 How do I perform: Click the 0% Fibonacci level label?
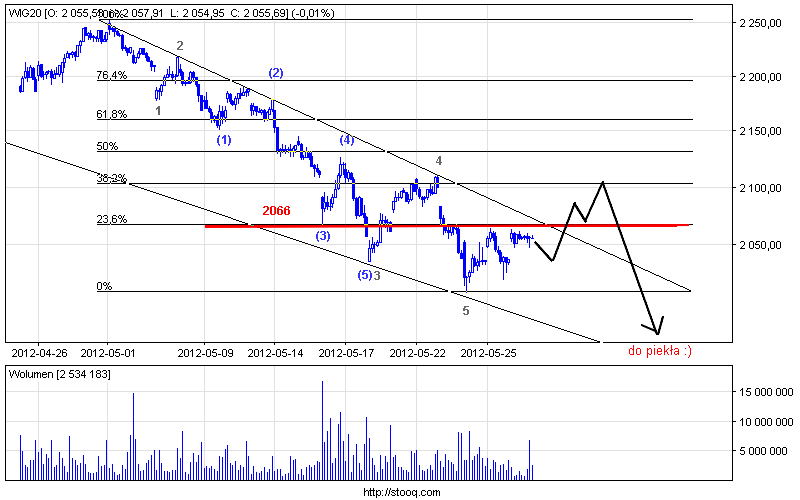pos(104,286)
